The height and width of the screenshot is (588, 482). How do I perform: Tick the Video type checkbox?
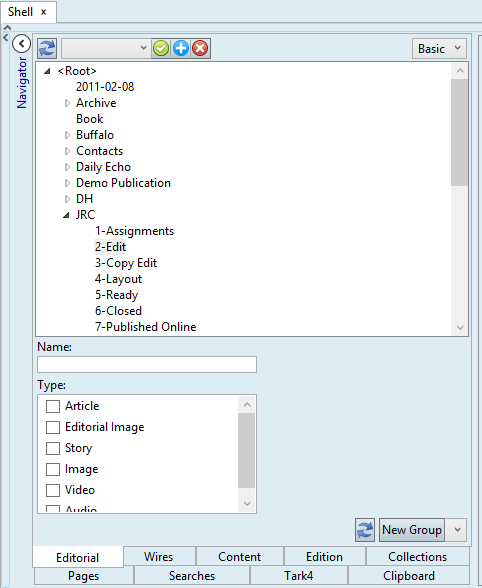[x=53, y=490]
